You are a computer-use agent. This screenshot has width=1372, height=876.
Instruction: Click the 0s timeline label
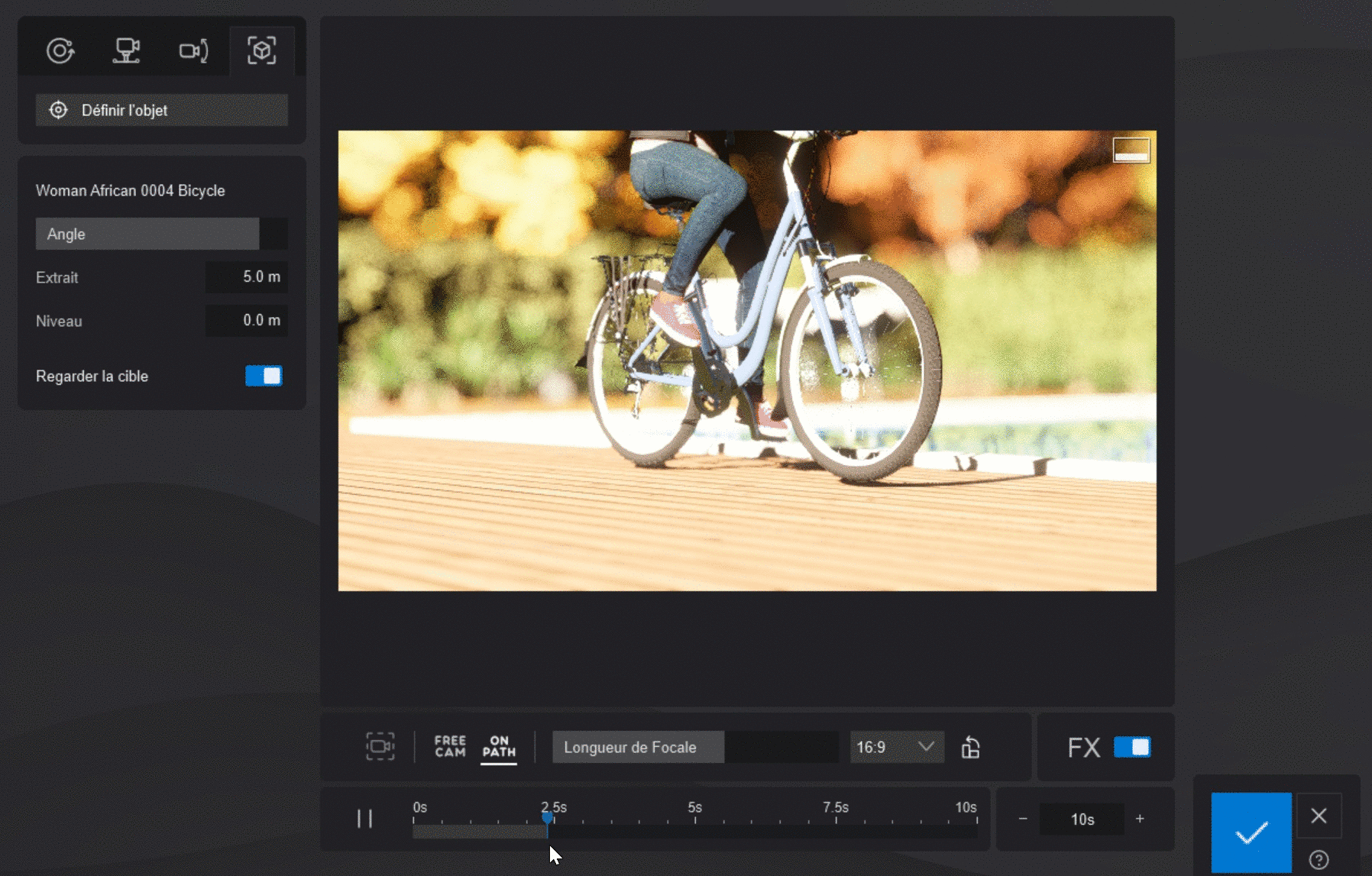(x=420, y=807)
